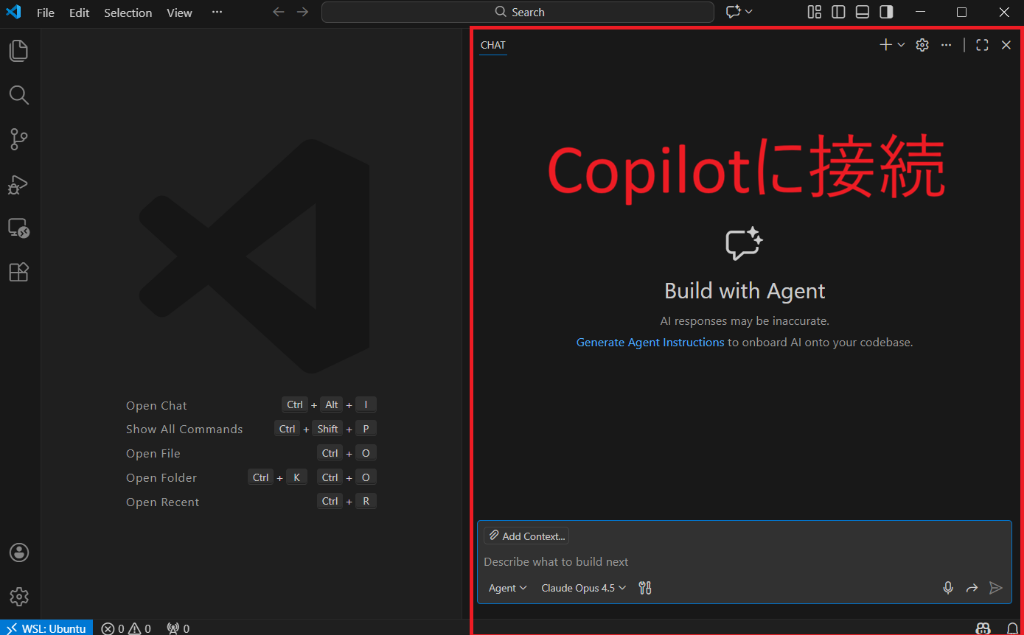Expand the chevron next to Copilot title icon
1024x635 pixels.
point(748,12)
